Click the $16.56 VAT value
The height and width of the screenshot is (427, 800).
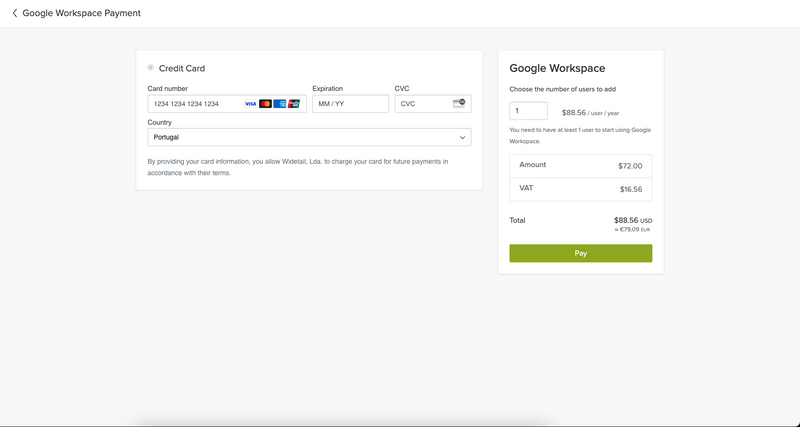tap(631, 189)
